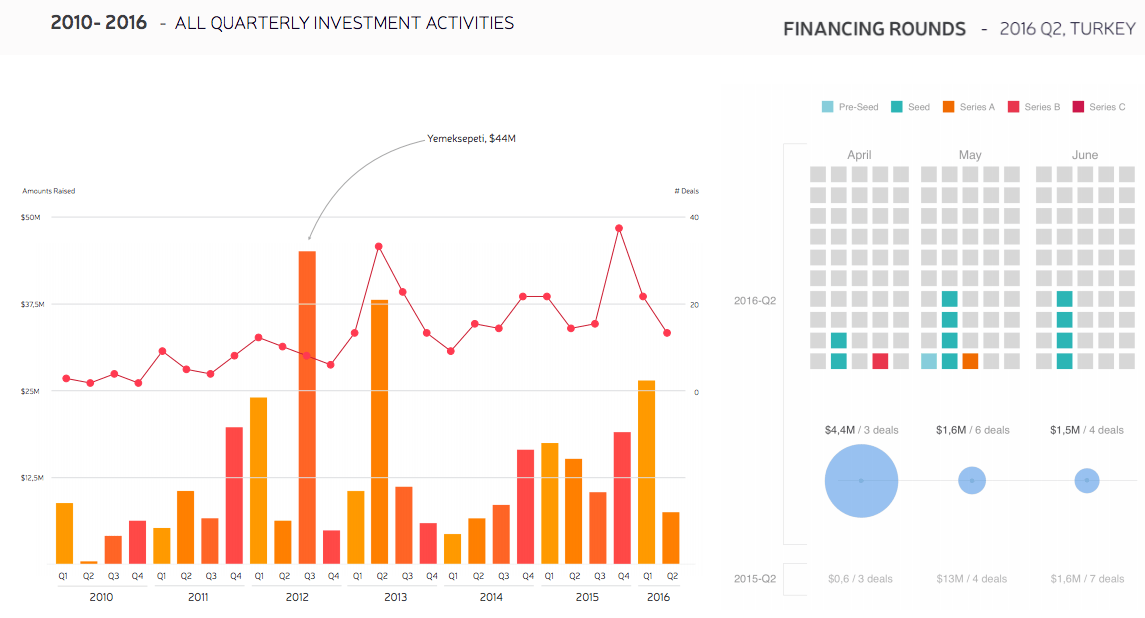Click the Series A orange legend swatch

[949, 107]
